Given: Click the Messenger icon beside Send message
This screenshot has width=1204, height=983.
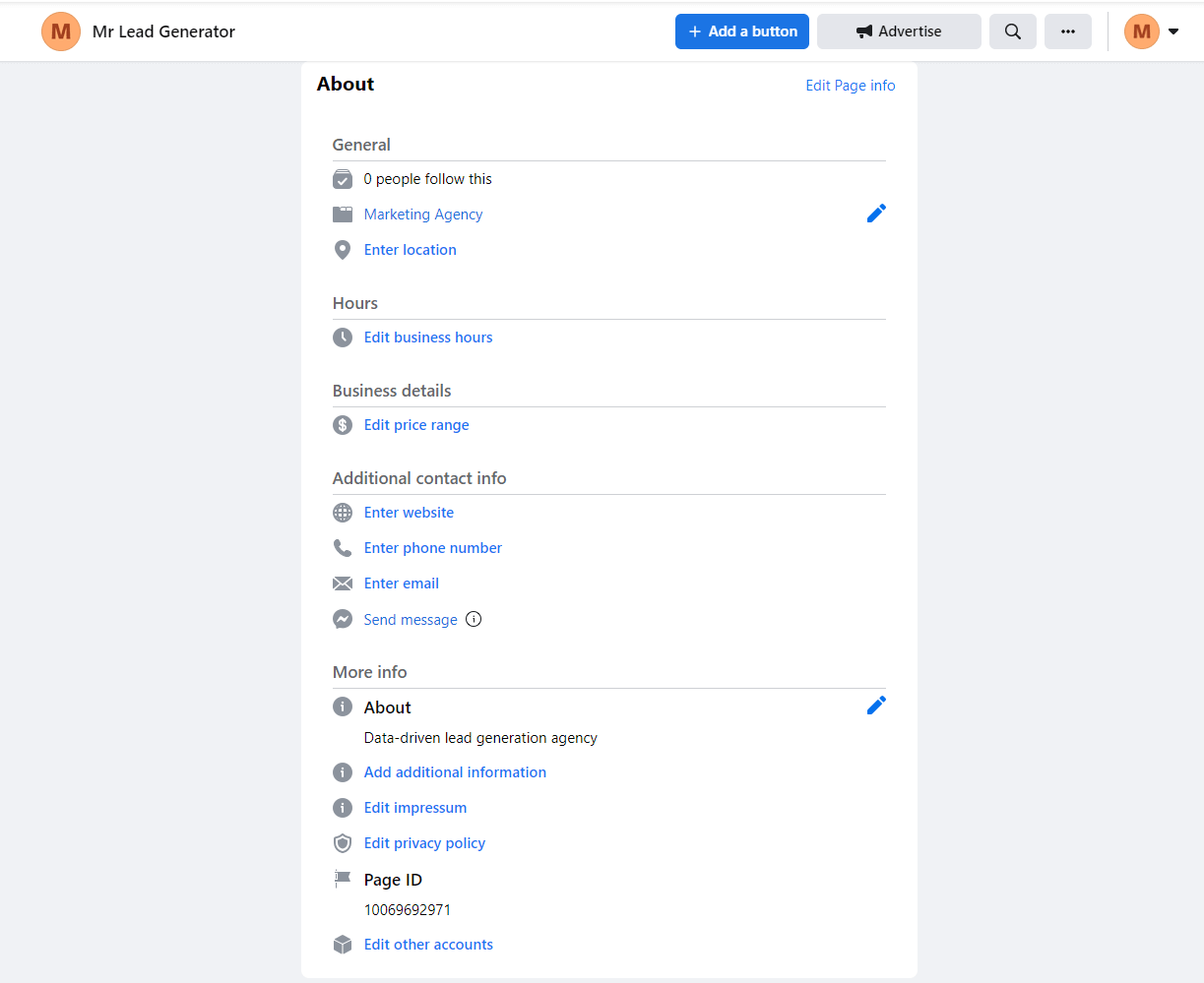Looking at the screenshot, I should point(343,619).
